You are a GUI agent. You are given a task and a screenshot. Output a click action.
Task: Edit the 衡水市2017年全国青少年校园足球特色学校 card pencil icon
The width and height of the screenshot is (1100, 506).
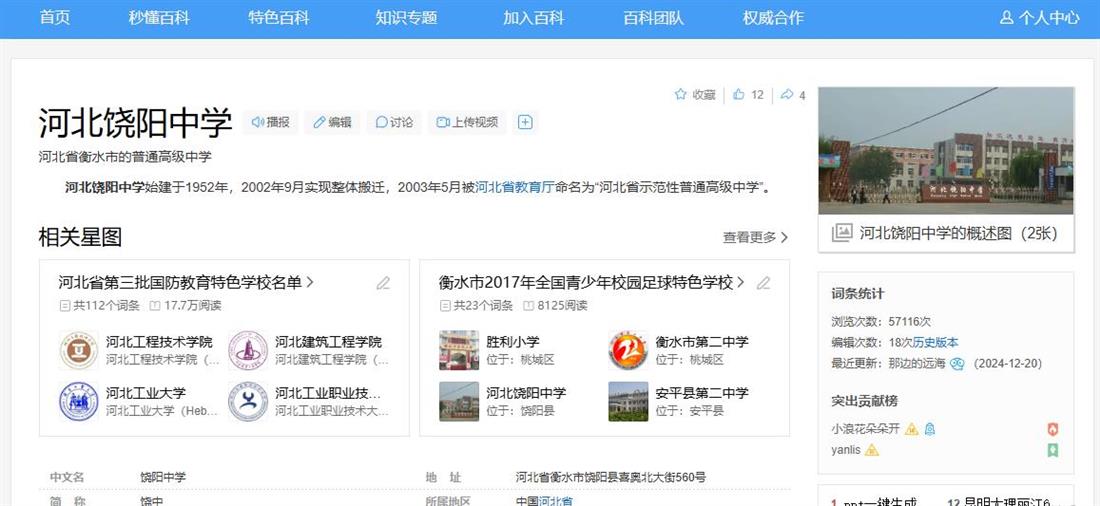point(763,283)
